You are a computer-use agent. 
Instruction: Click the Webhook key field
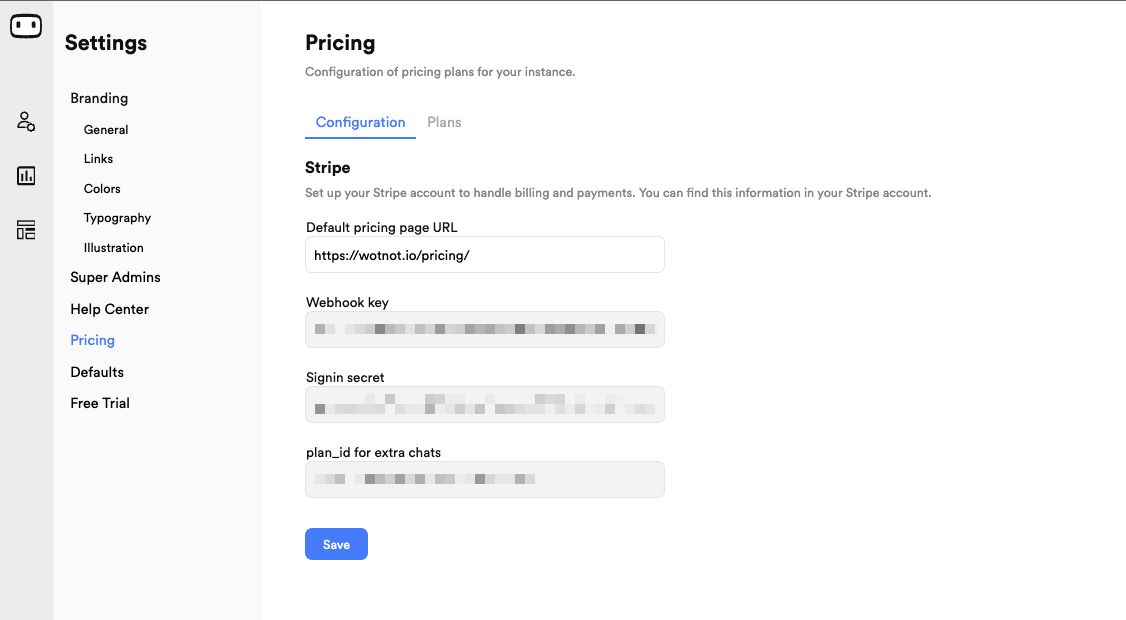pos(485,329)
